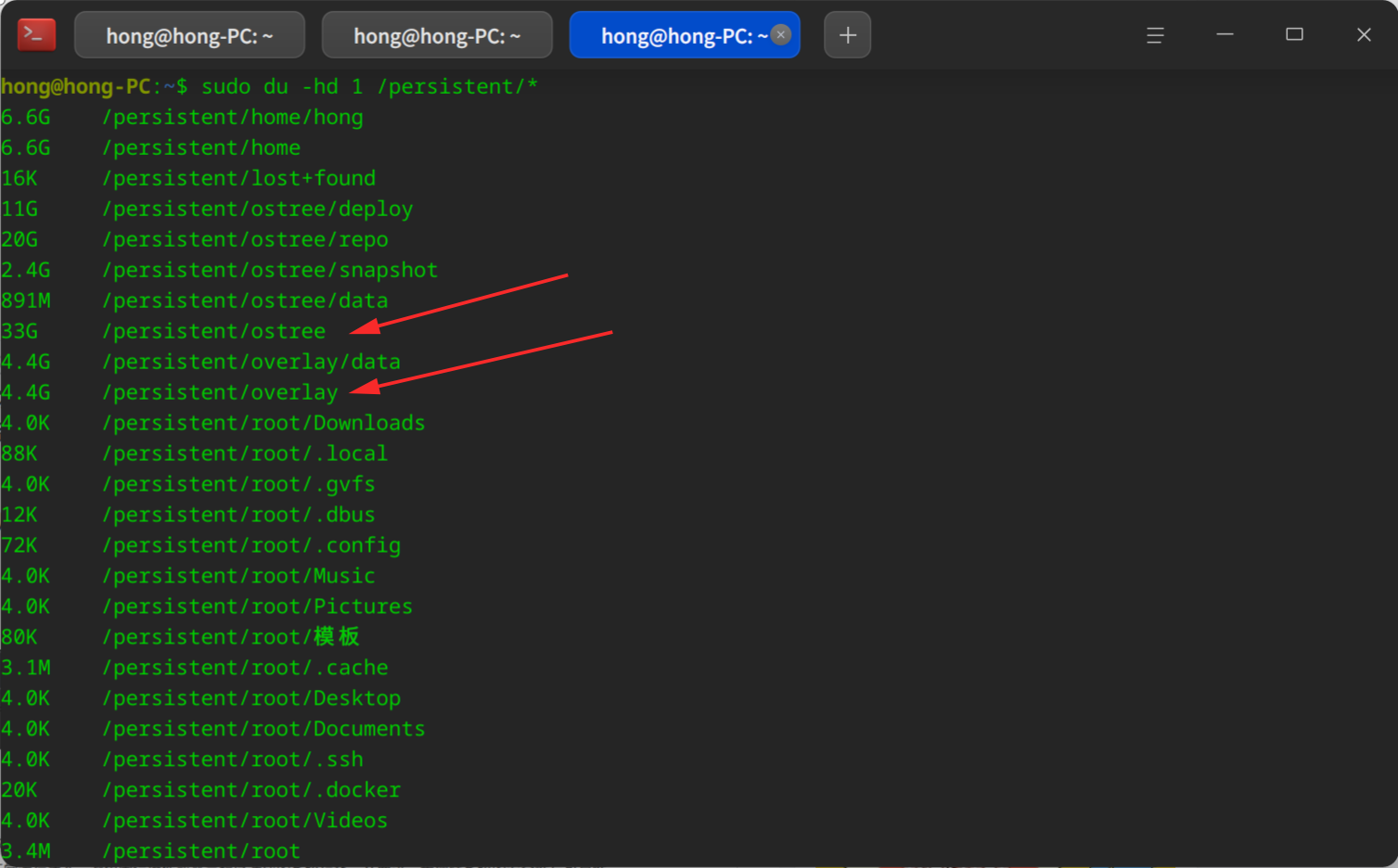Click the /persistent/ostree/data path
Screen dimensions: 1398x868
[x=245, y=300]
